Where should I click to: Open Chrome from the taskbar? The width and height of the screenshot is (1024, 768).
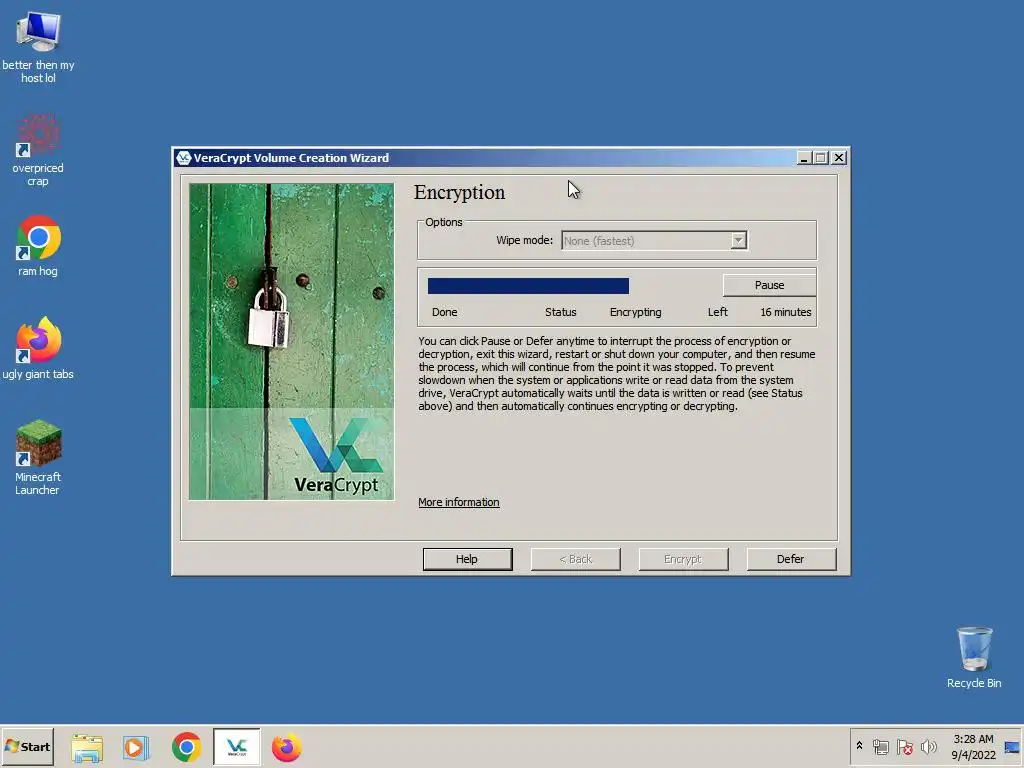pos(186,748)
